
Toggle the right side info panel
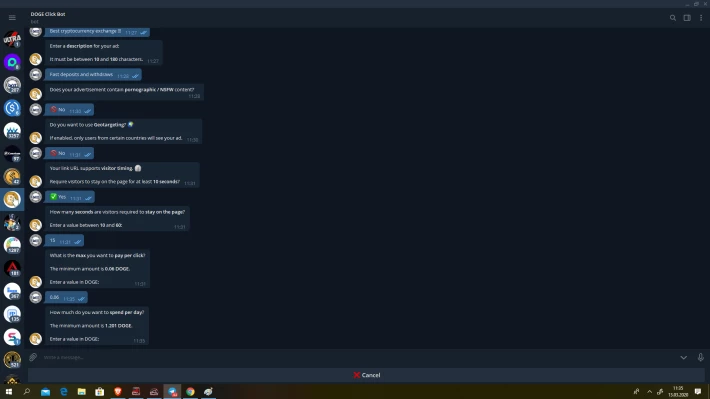pos(687,18)
